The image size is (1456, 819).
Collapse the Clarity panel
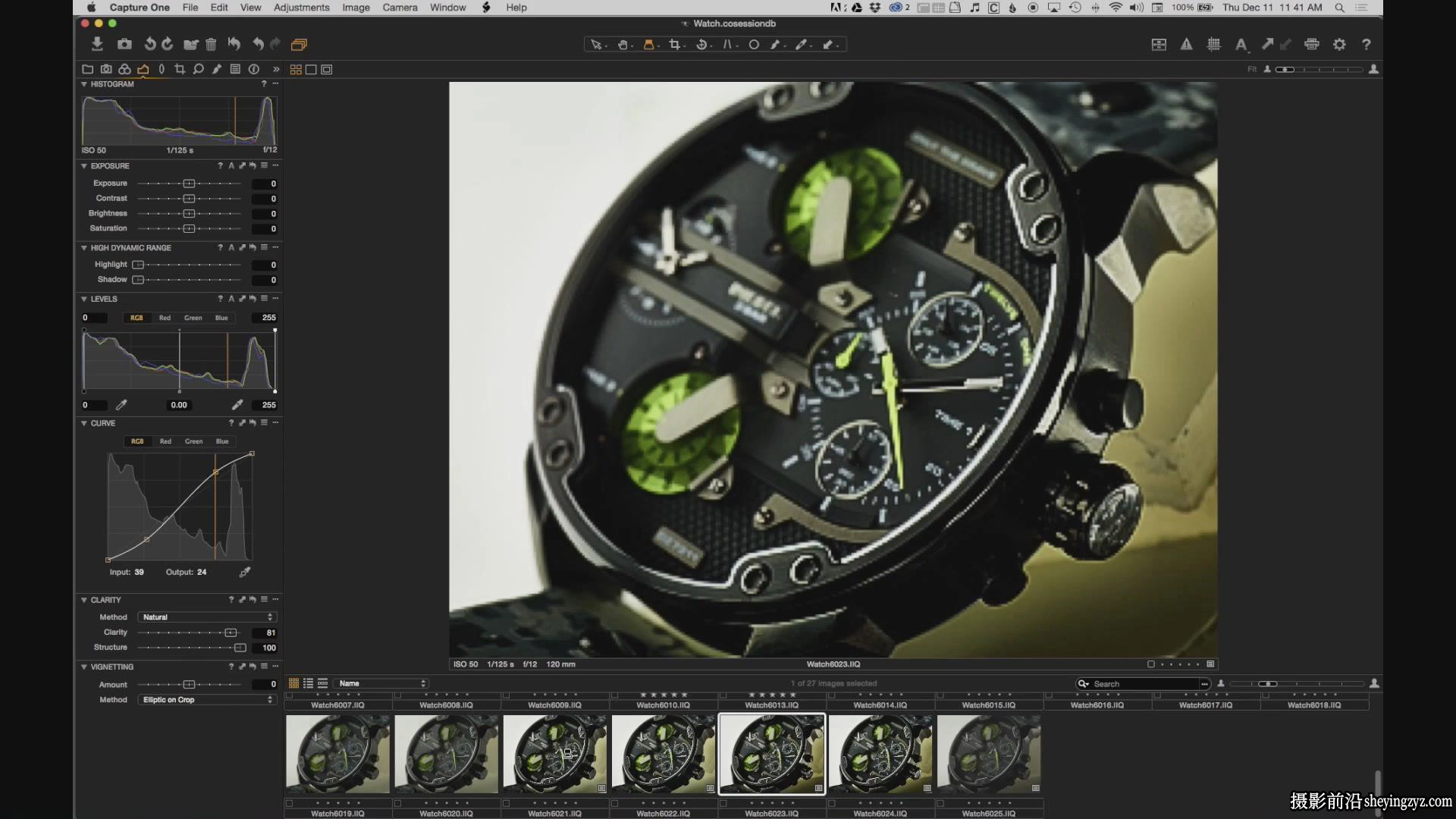point(84,600)
